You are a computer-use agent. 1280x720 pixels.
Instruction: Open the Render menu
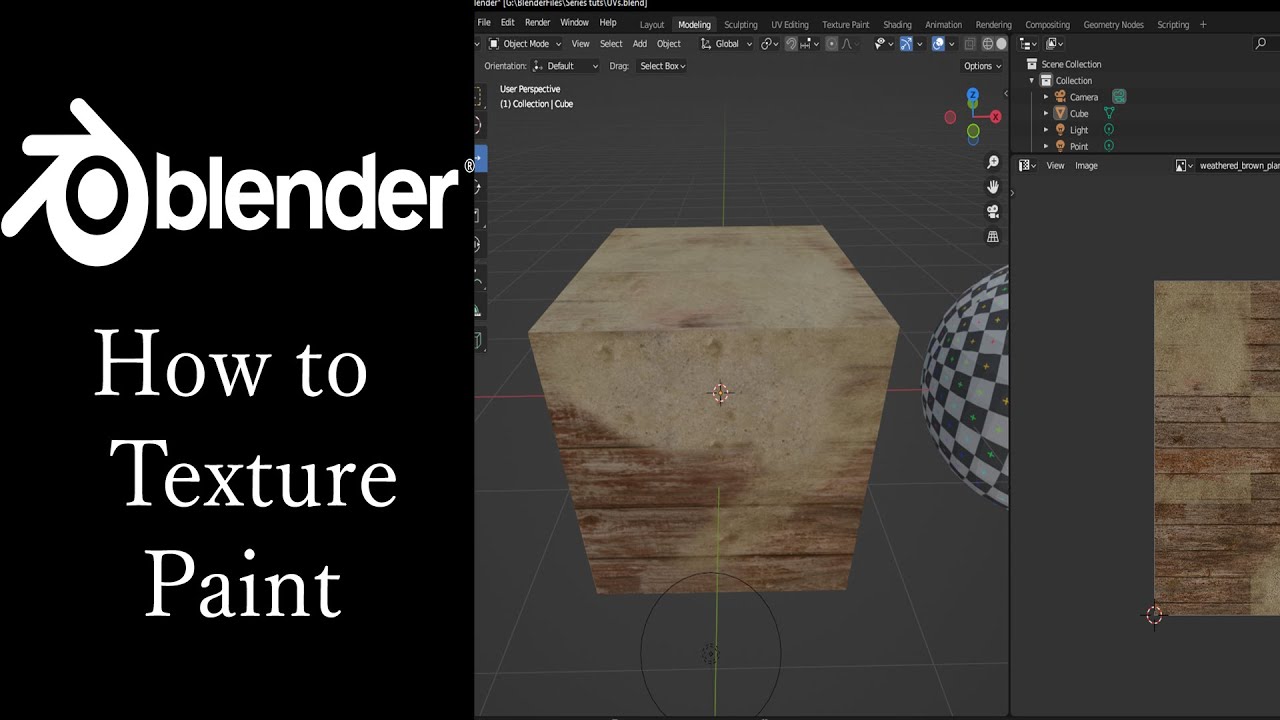(x=538, y=22)
